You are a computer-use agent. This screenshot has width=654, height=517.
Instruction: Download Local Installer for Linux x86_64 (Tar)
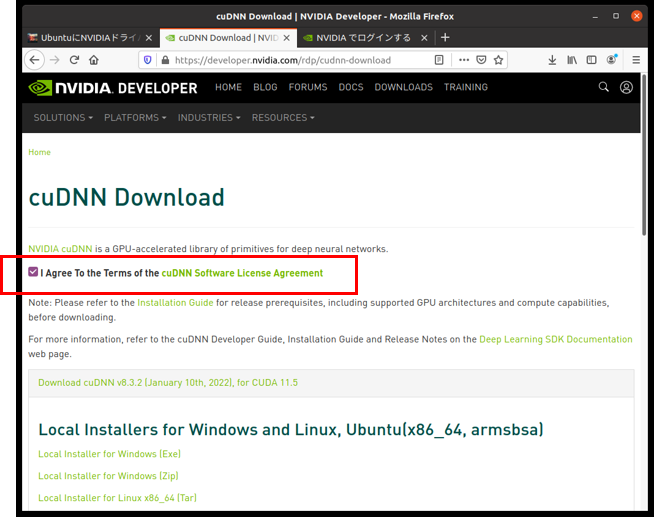click(117, 498)
